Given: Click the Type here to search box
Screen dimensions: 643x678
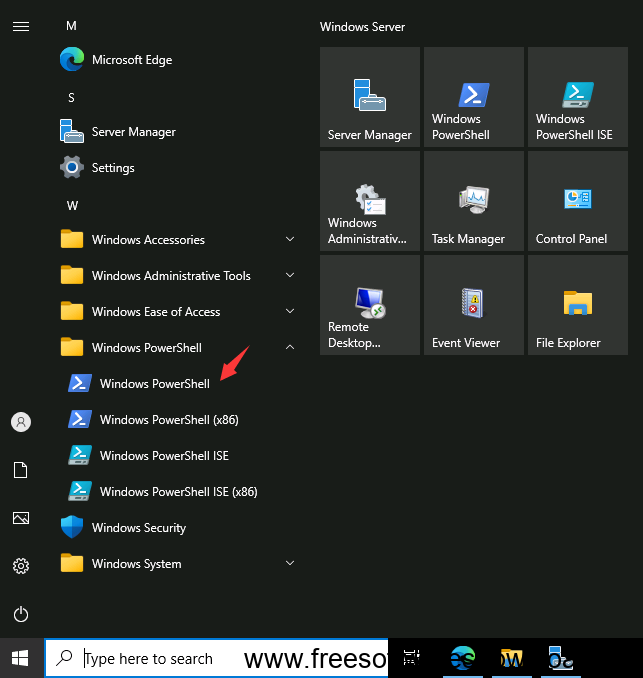Looking at the screenshot, I should click(x=217, y=659).
